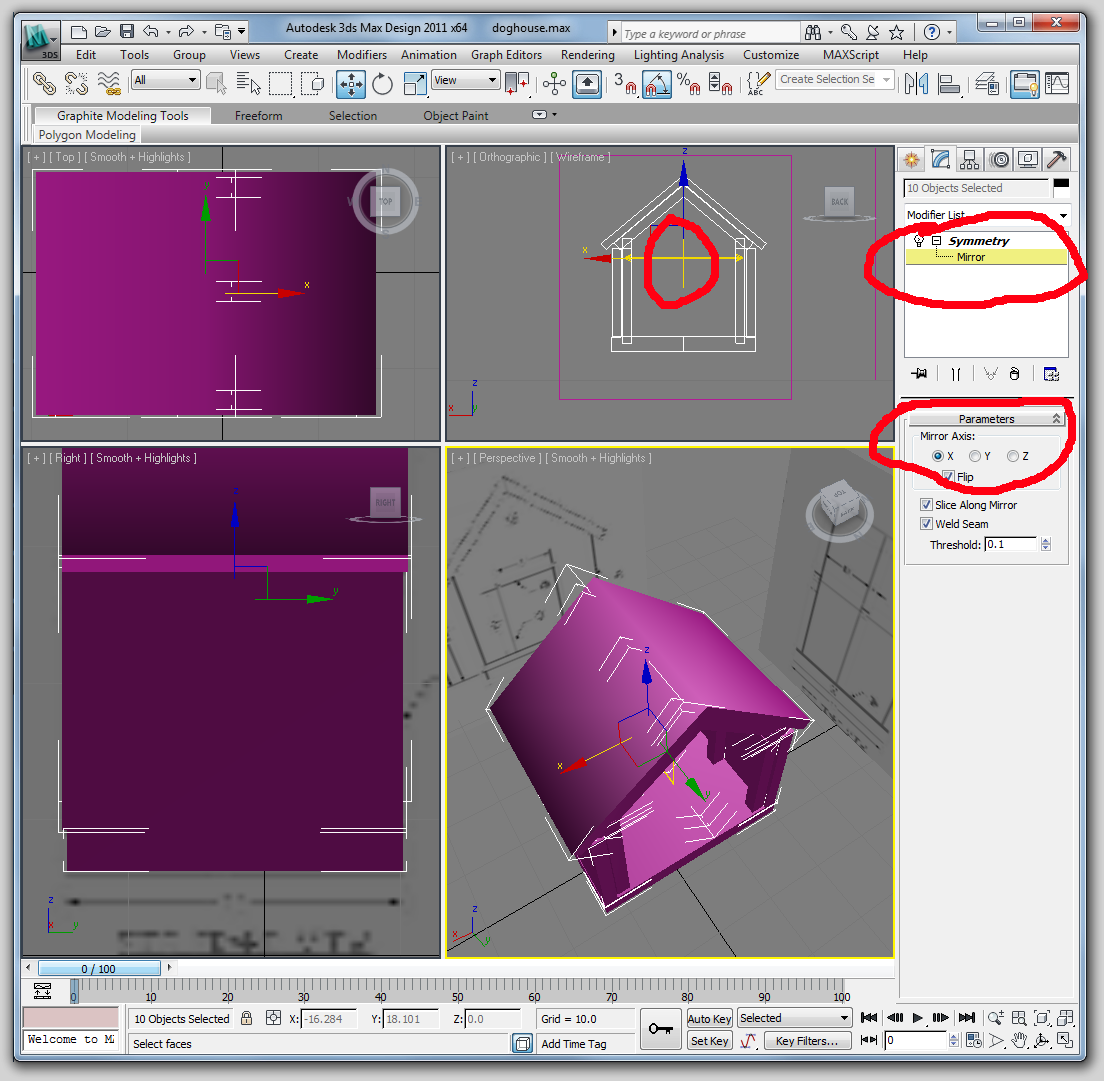
Task: Switch to the Freeform ribbon tab
Action: [258, 116]
